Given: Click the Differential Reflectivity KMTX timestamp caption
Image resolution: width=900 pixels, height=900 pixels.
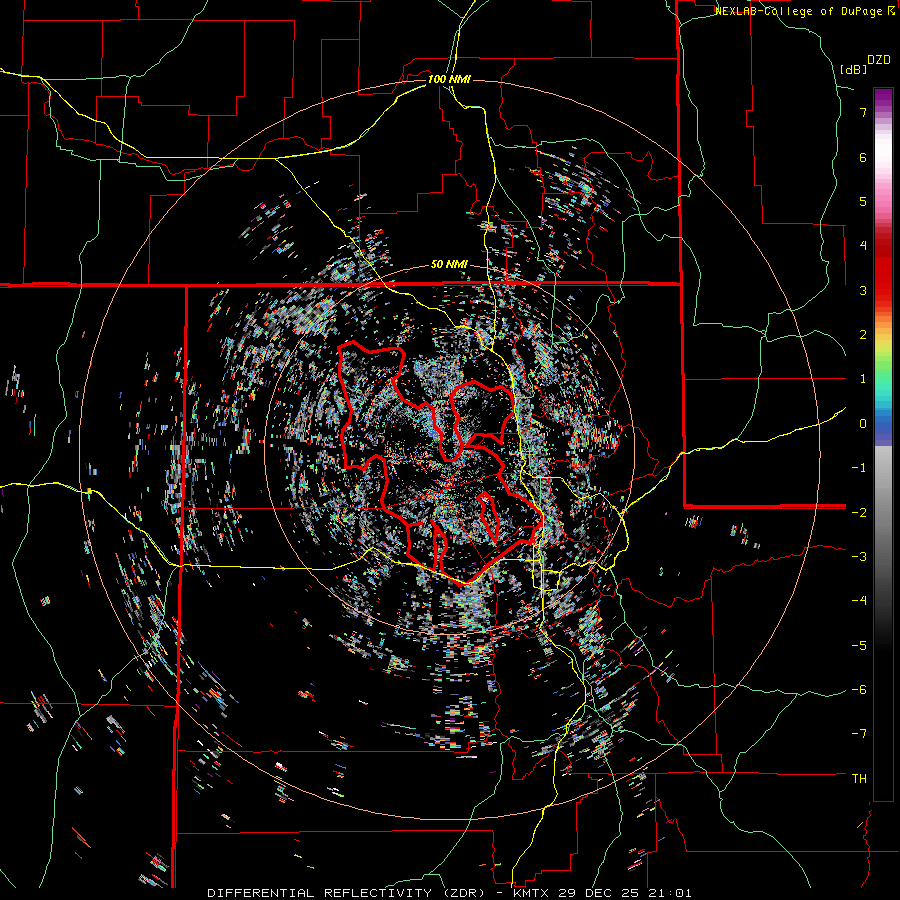Looking at the screenshot, I should [x=449, y=893].
